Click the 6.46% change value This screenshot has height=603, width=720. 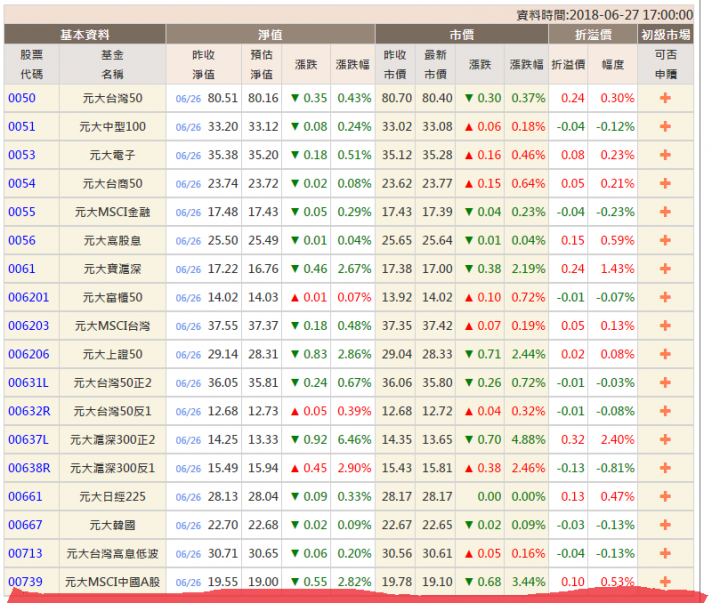click(x=354, y=440)
